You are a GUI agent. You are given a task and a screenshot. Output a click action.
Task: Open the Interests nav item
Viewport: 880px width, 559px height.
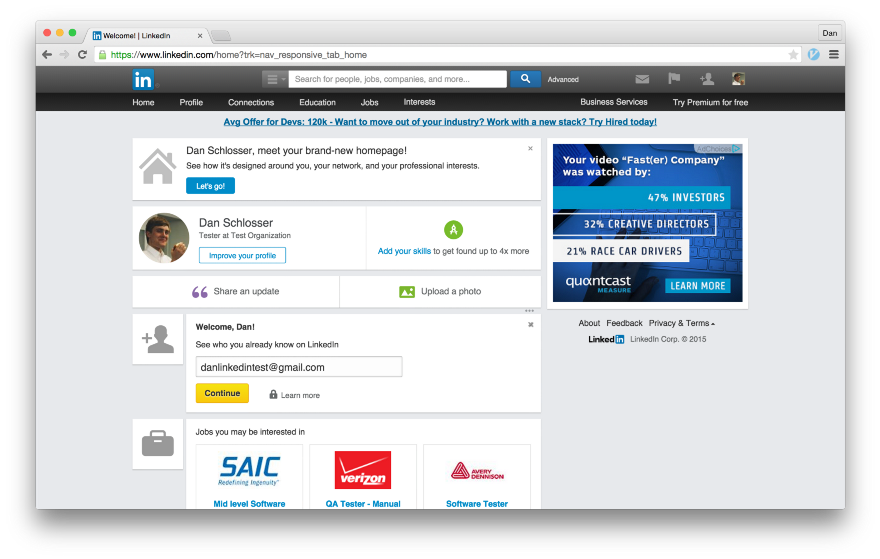[x=419, y=102]
